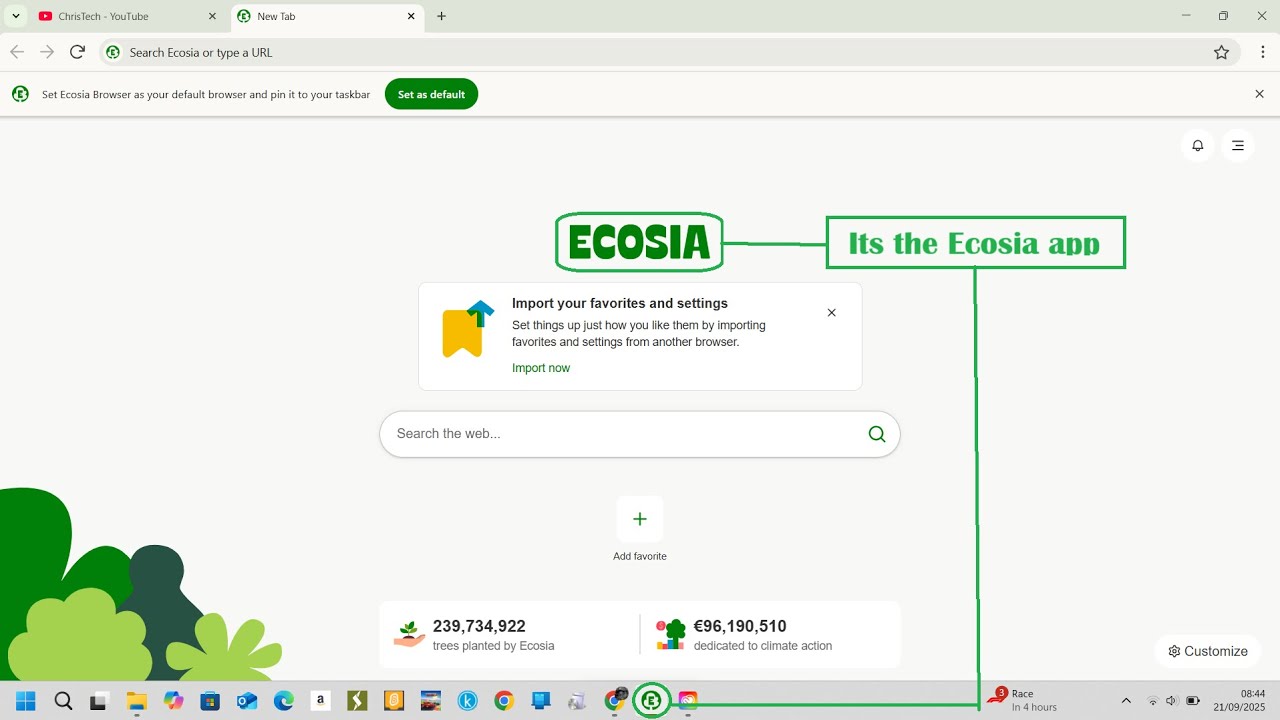Bookmark this tab with the star icon
Image resolution: width=1280 pixels, height=720 pixels.
tap(1221, 52)
